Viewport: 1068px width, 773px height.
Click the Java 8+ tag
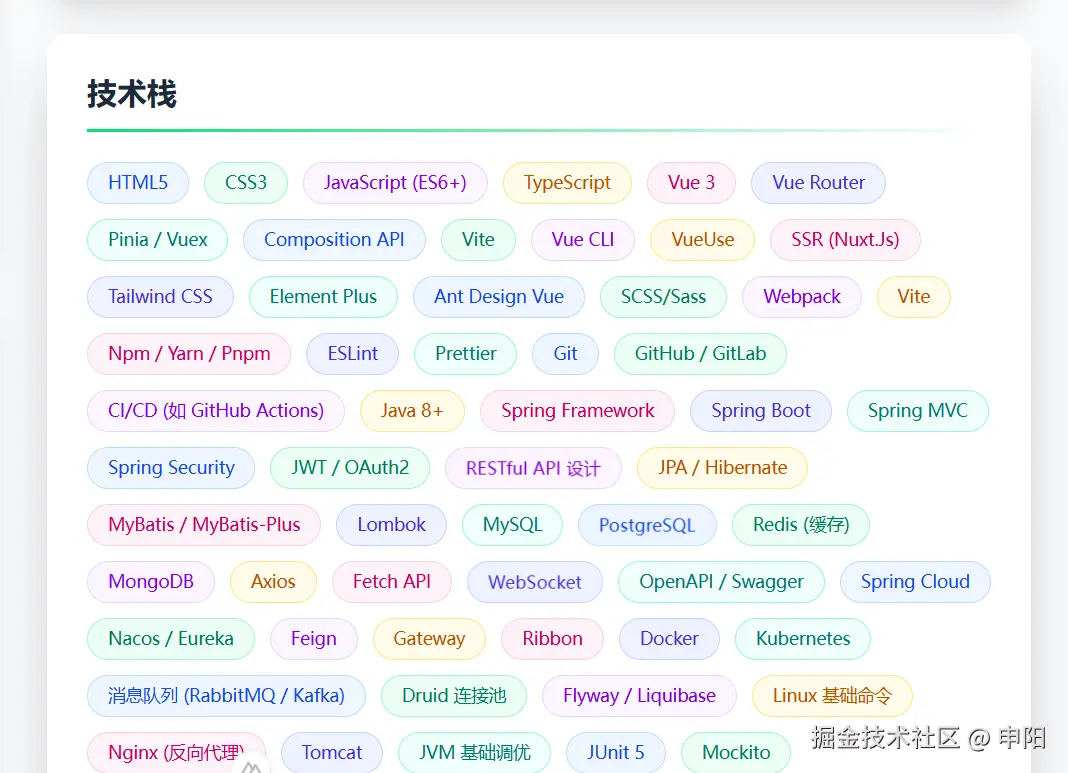(x=412, y=411)
